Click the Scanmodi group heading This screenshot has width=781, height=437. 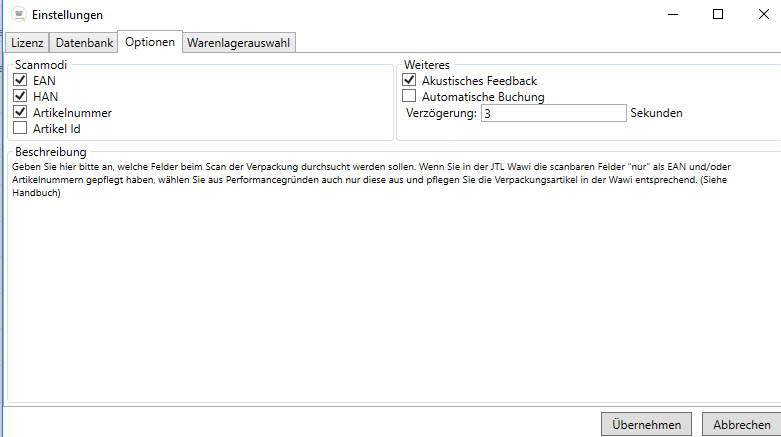40,64
